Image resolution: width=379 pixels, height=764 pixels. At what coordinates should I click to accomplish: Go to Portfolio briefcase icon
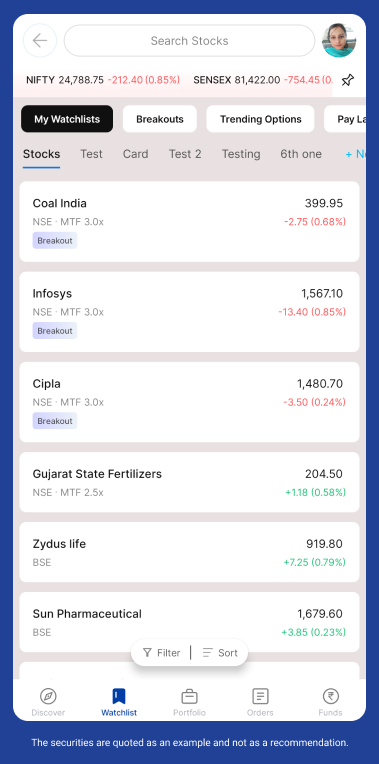point(190,696)
